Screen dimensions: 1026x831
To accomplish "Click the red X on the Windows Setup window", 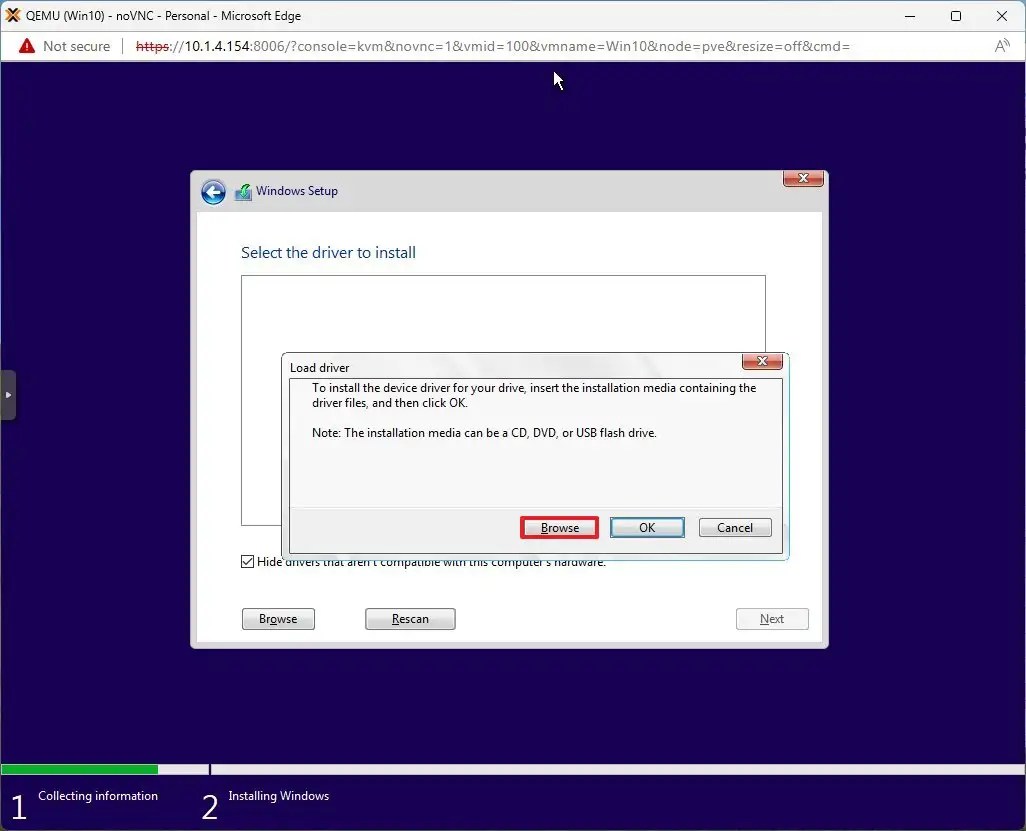I will click(x=803, y=178).
